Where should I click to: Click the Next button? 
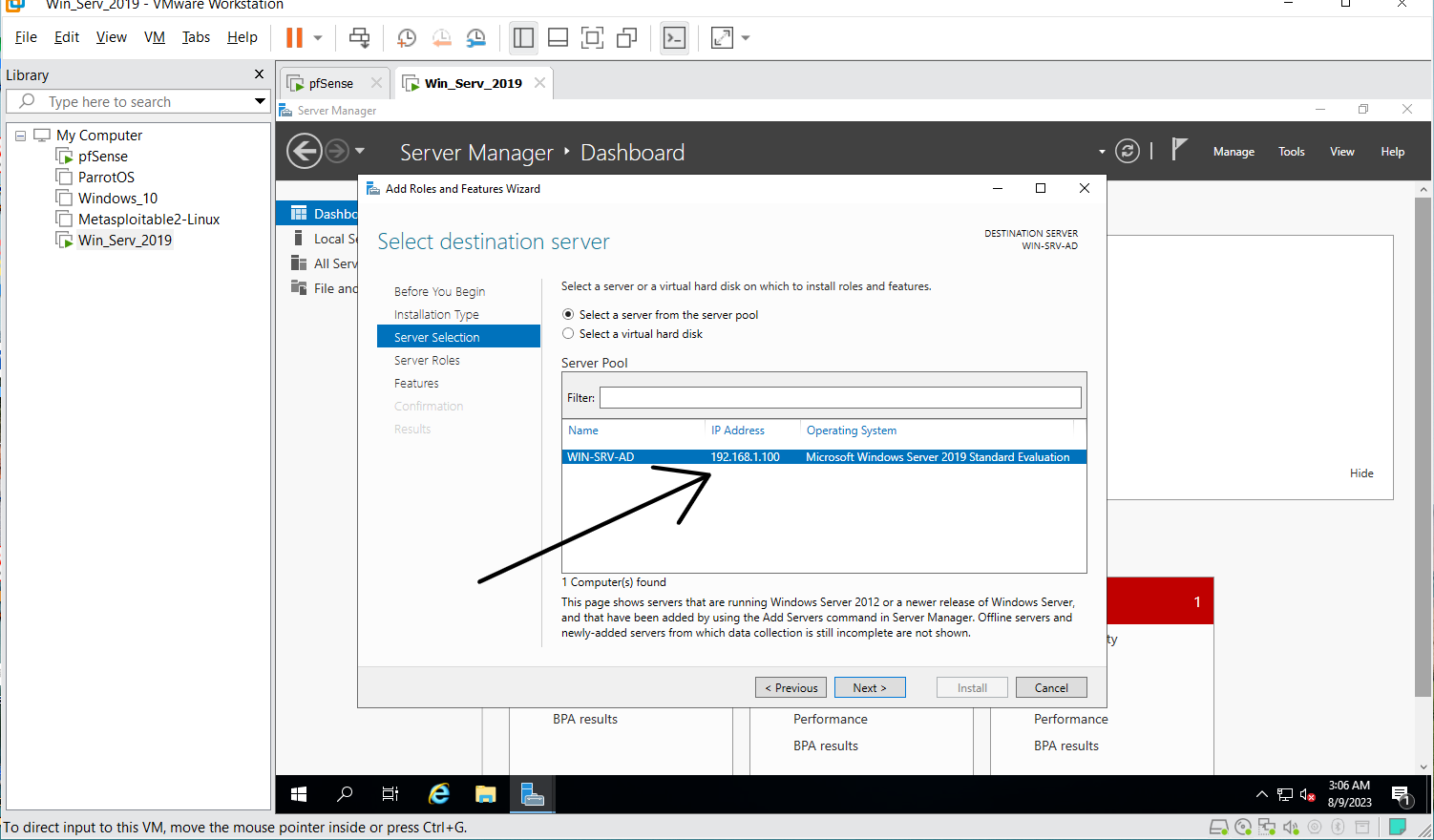870,687
